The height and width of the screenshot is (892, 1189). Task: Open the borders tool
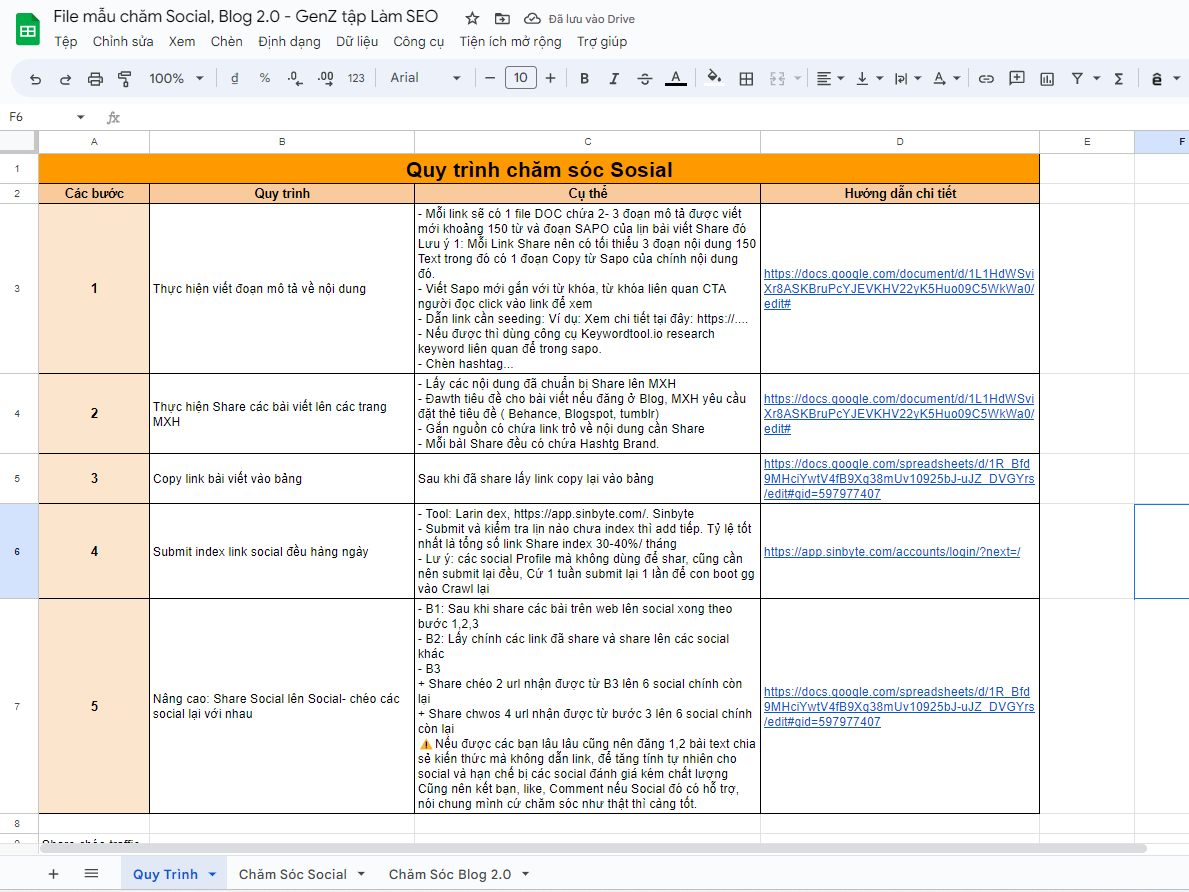(x=746, y=78)
